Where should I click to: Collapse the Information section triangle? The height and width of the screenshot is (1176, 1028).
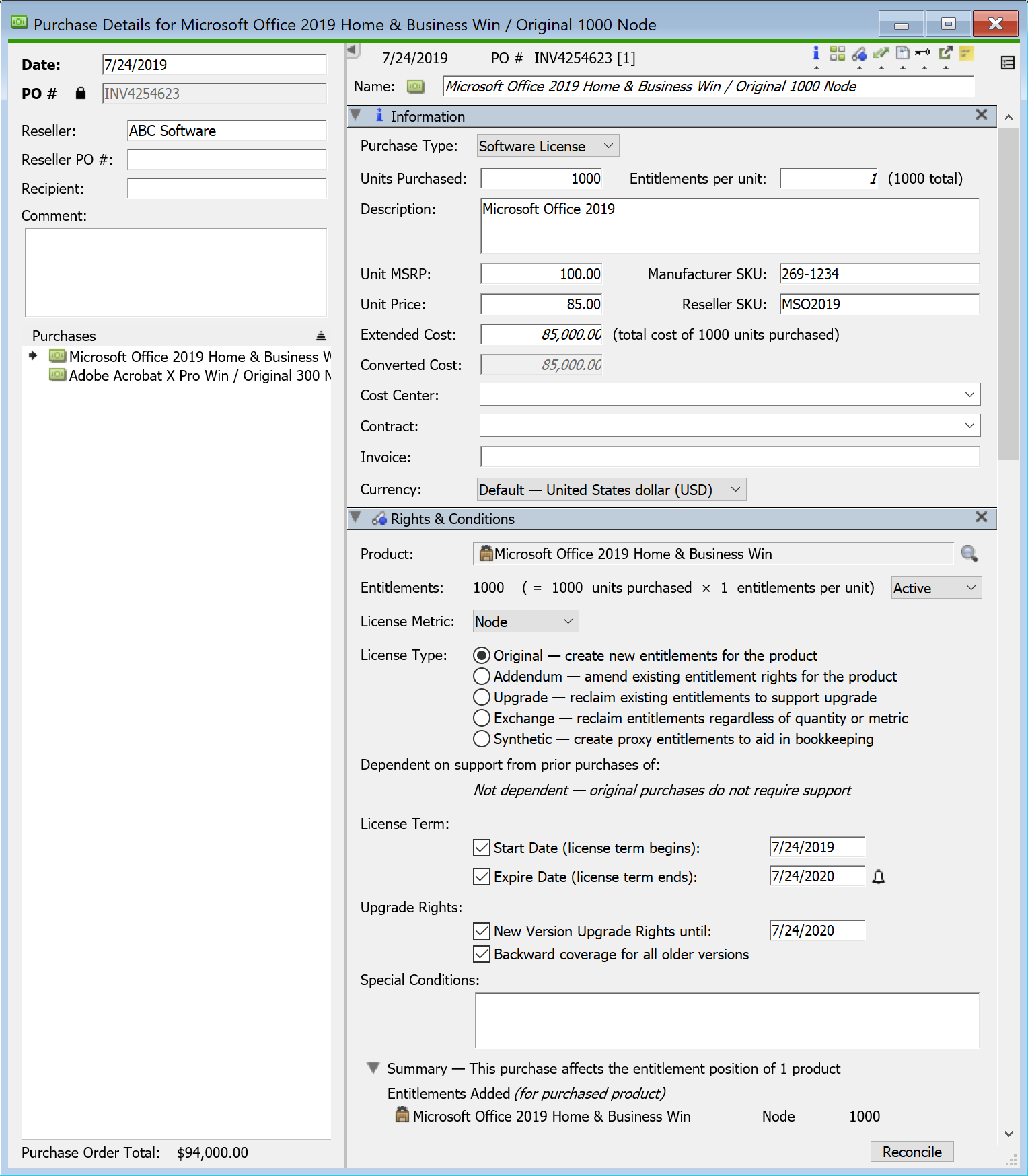pos(356,115)
